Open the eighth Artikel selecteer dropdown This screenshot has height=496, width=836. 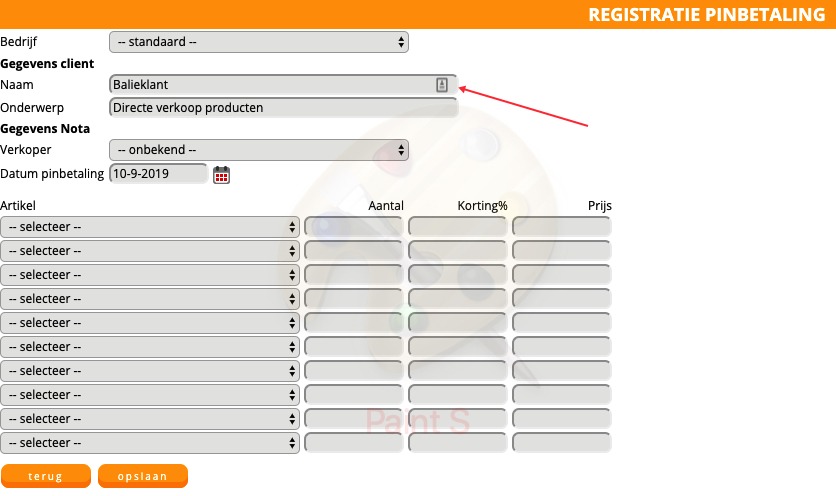point(150,395)
